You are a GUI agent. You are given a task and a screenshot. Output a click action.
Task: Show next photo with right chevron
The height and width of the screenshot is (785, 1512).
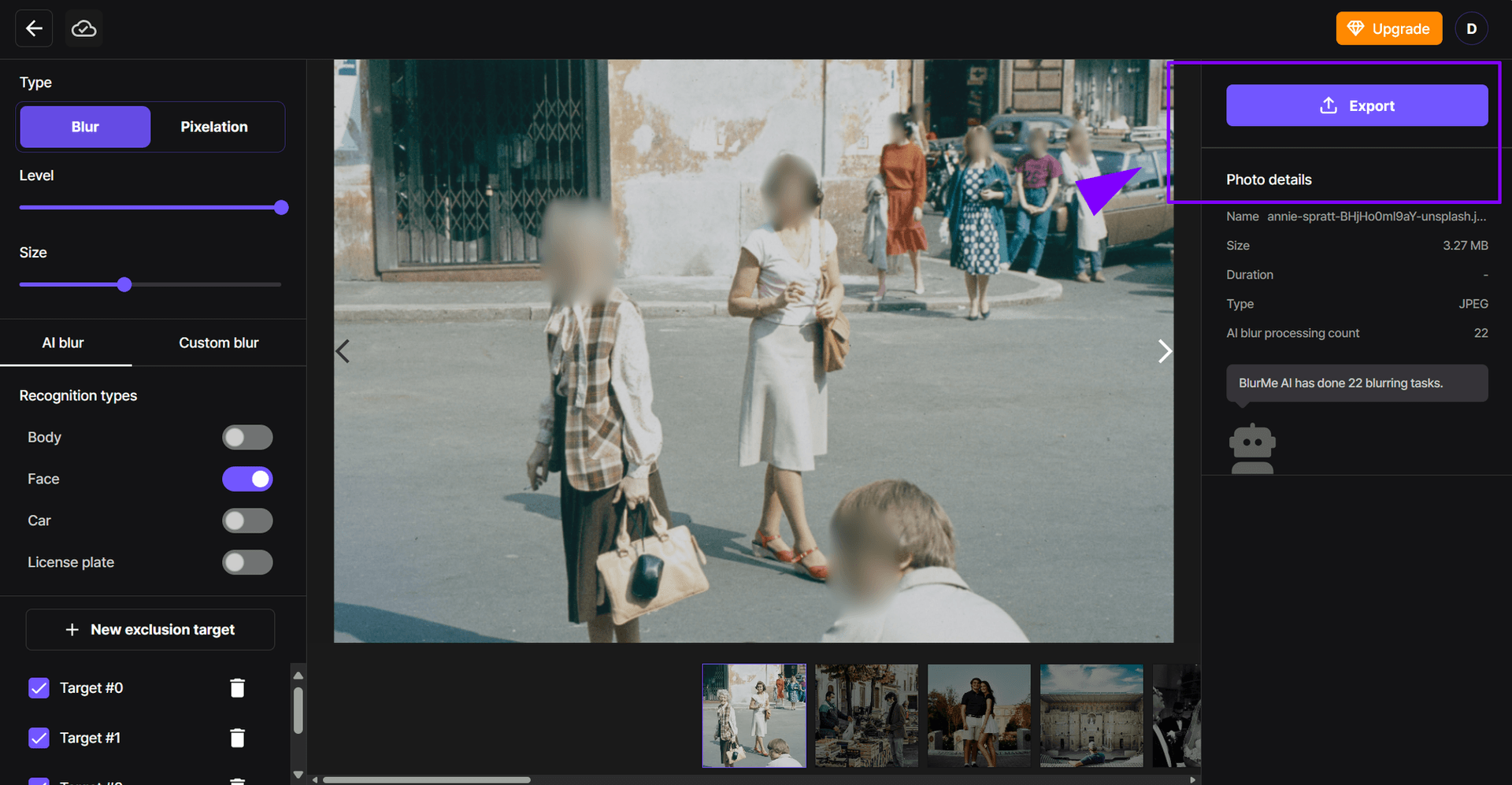point(1165,351)
